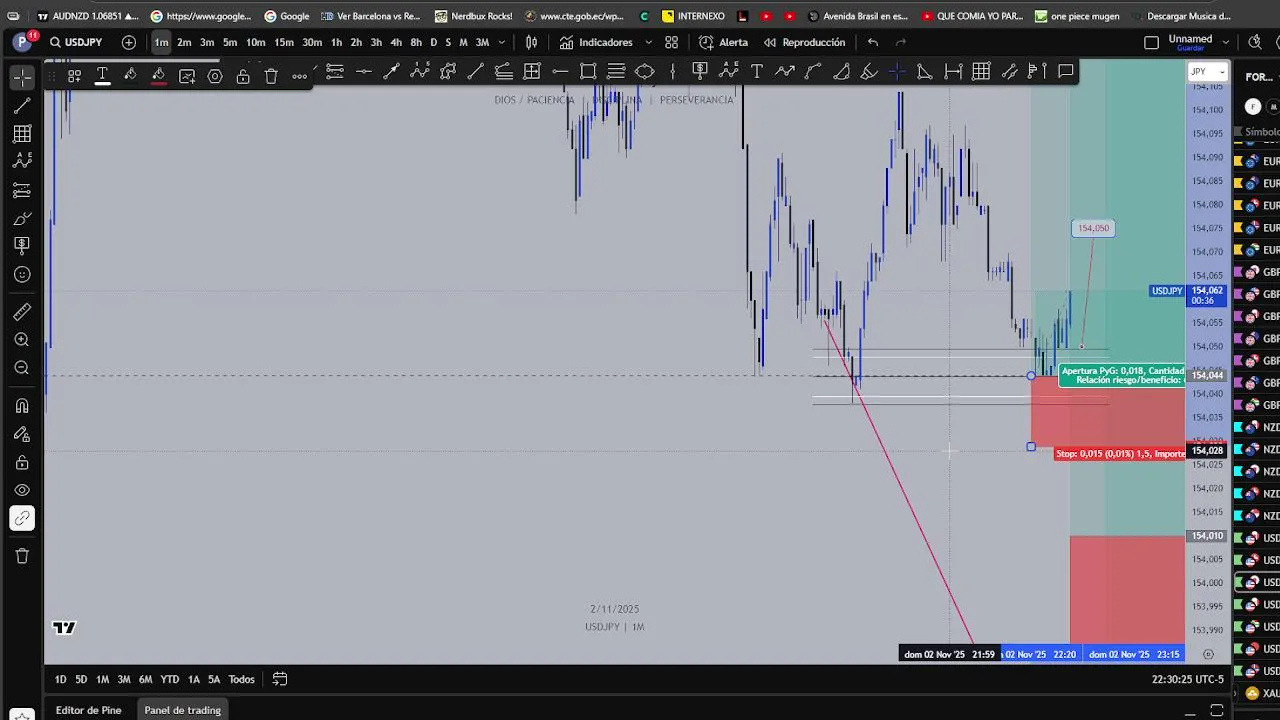1280x720 pixels.
Task: Open the Editor de Pine tab
Action: click(88, 710)
